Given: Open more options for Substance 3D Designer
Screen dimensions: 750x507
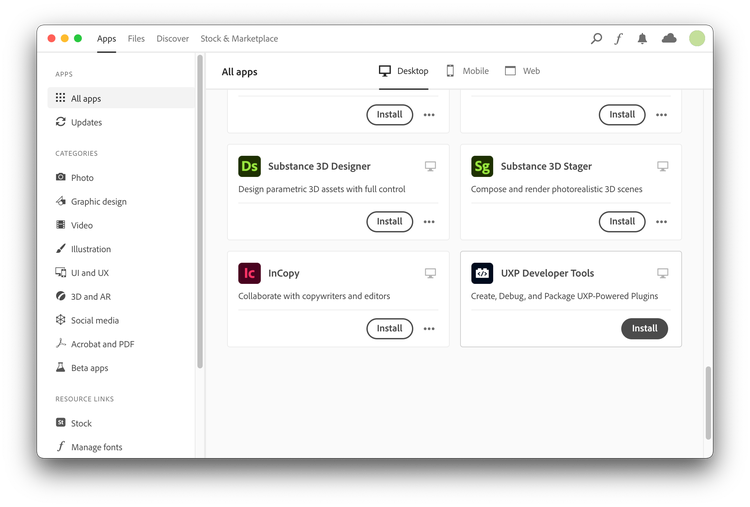Looking at the screenshot, I should point(429,222).
